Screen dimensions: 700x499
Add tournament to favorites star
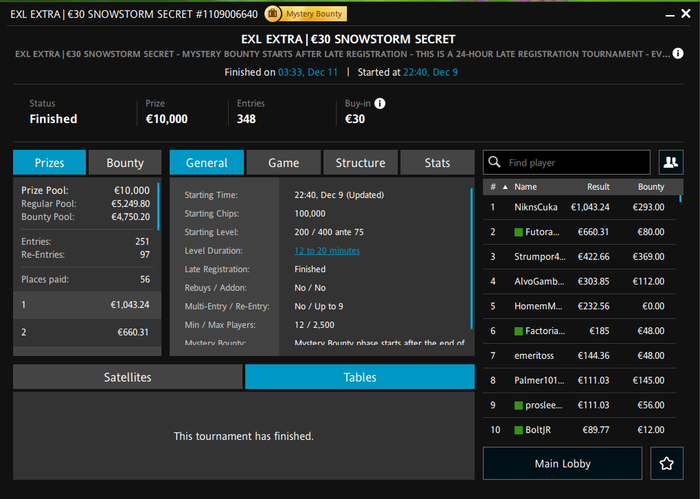click(x=667, y=463)
